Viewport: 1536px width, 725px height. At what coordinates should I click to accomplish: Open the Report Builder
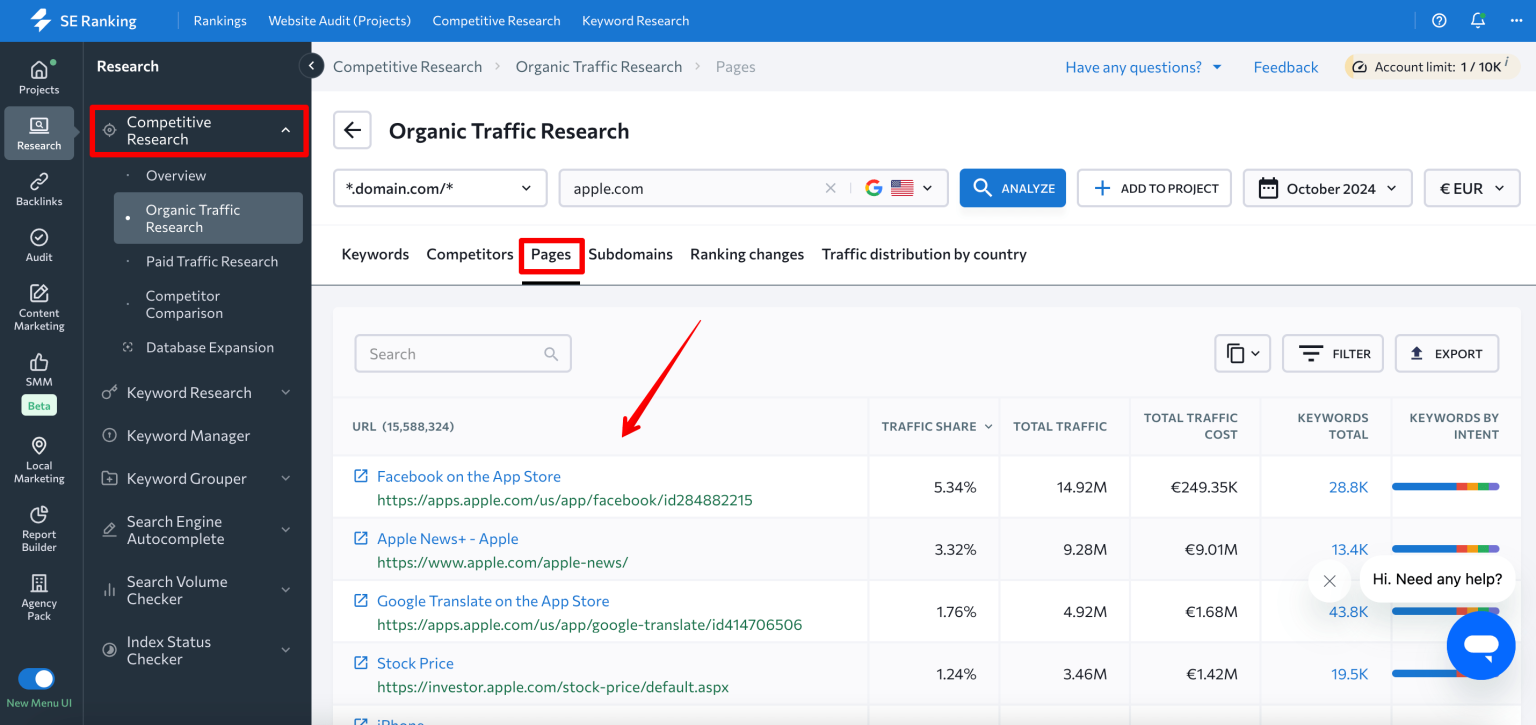click(x=39, y=528)
